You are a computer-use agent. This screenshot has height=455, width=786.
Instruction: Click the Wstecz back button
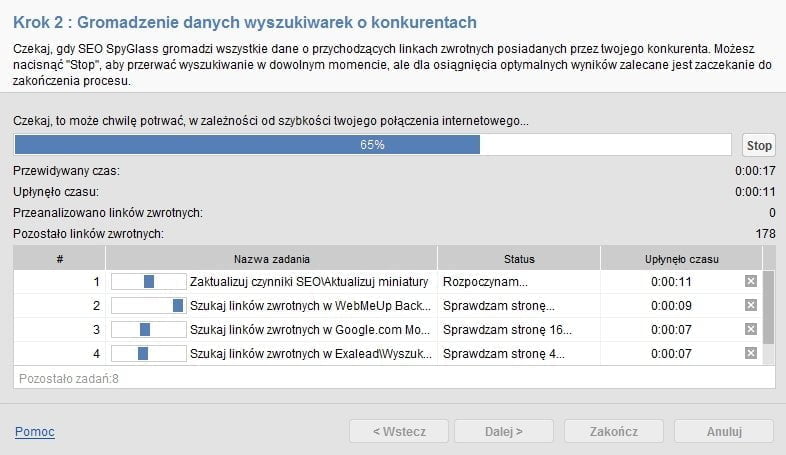399,431
